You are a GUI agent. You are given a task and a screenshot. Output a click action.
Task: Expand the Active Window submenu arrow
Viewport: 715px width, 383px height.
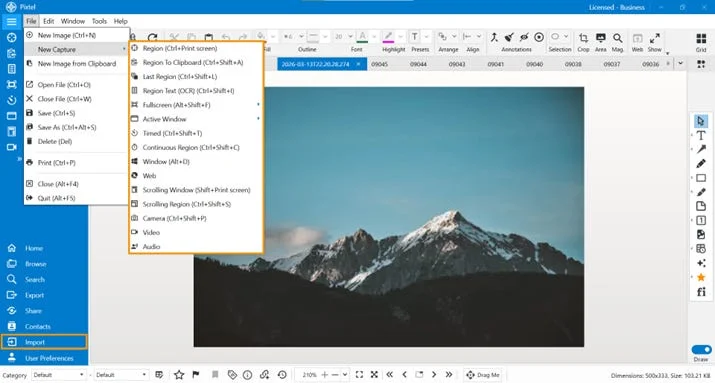(x=258, y=119)
